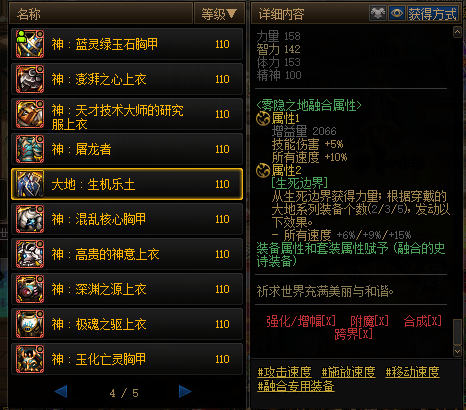Go to next page with right arrow
This screenshot has width=466, height=410.
(x=185, y=392)
